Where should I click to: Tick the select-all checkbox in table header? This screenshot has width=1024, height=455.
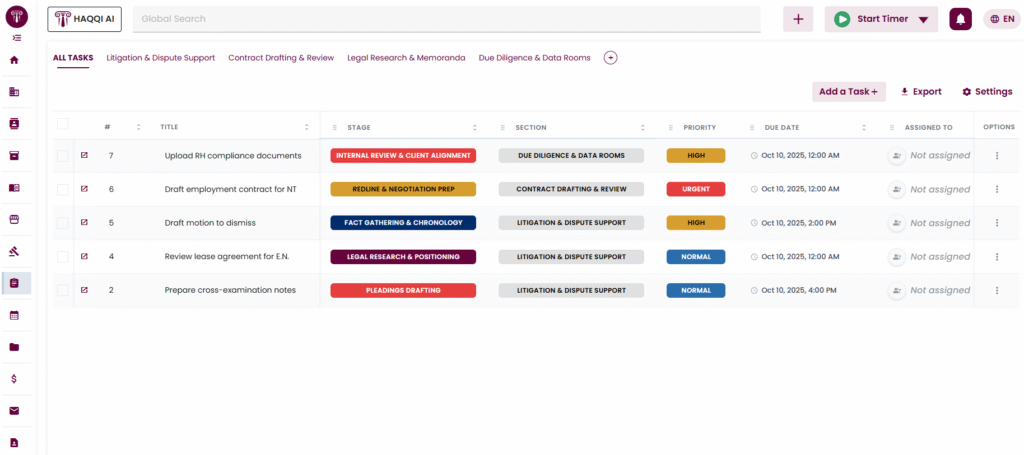(x=63, y=124)
